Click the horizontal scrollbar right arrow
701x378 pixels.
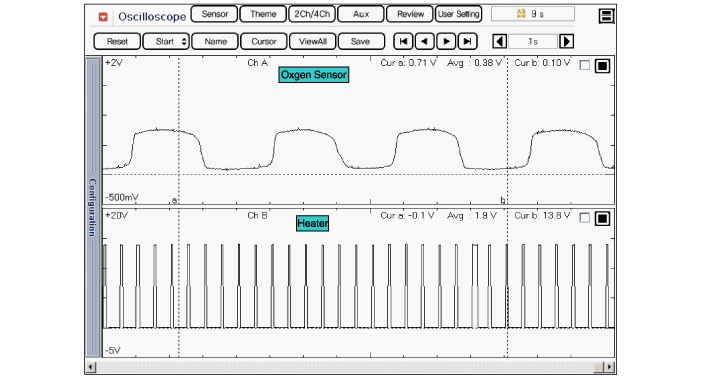click(609, 367)
